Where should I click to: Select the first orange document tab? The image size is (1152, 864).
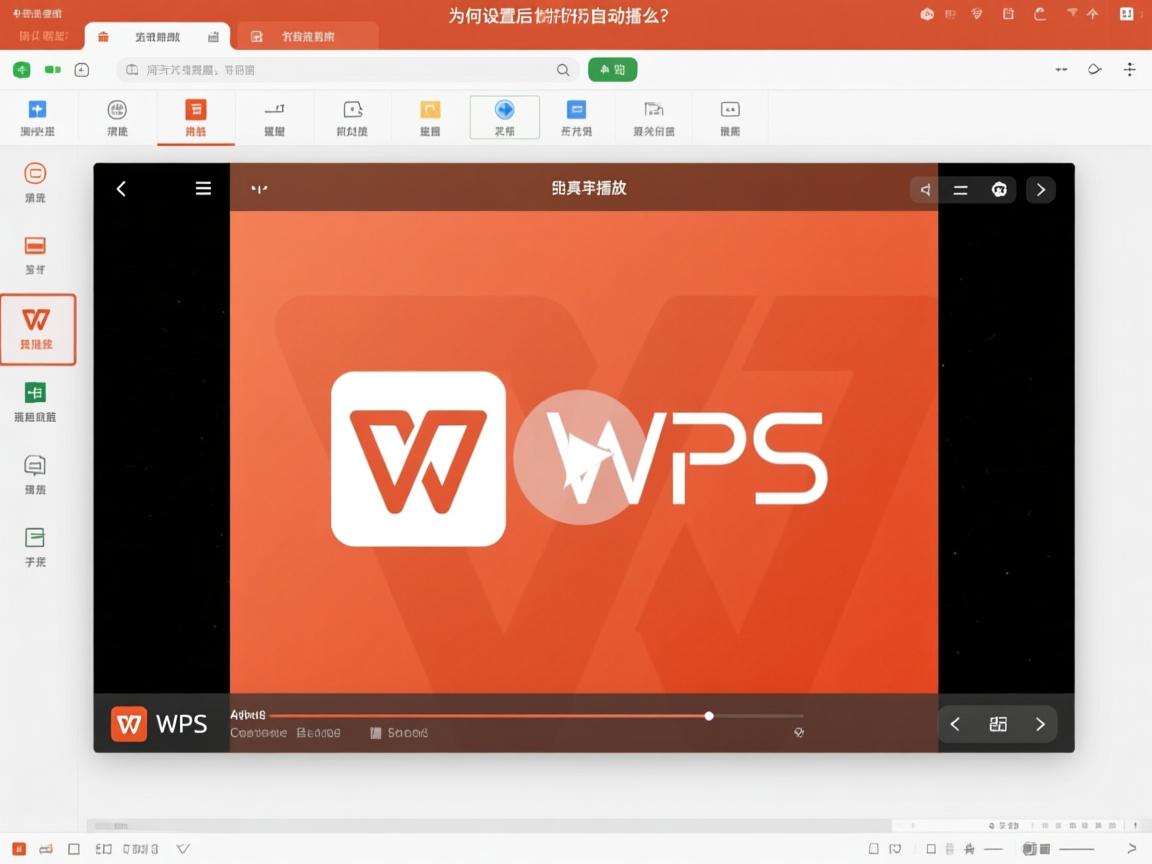[x=160, y=35]
